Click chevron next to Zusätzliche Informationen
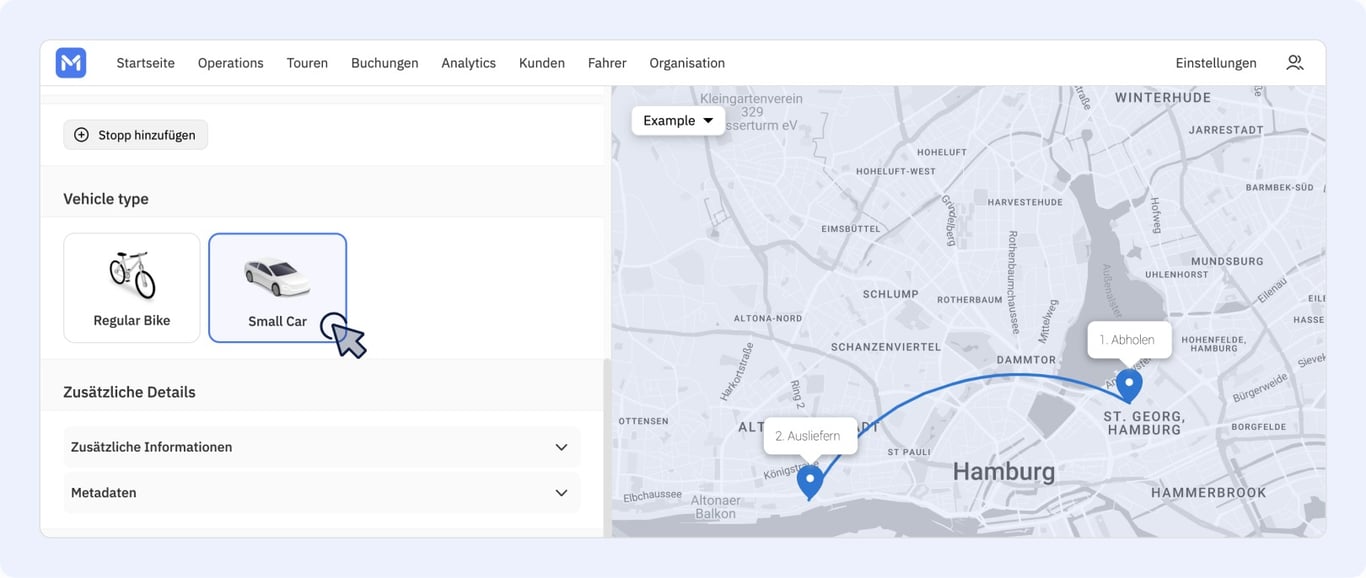This screenshot has width=1366, height=578. [x=561, y=447]
